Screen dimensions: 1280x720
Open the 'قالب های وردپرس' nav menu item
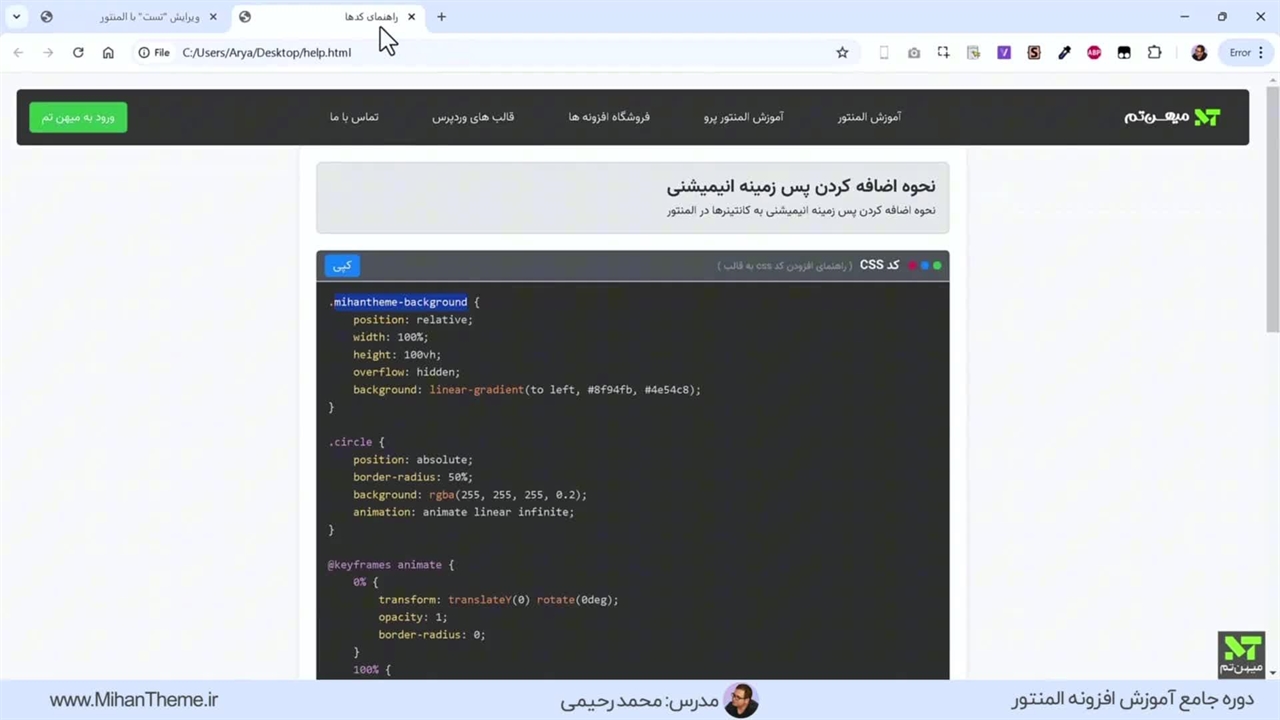tap(473, 117)
